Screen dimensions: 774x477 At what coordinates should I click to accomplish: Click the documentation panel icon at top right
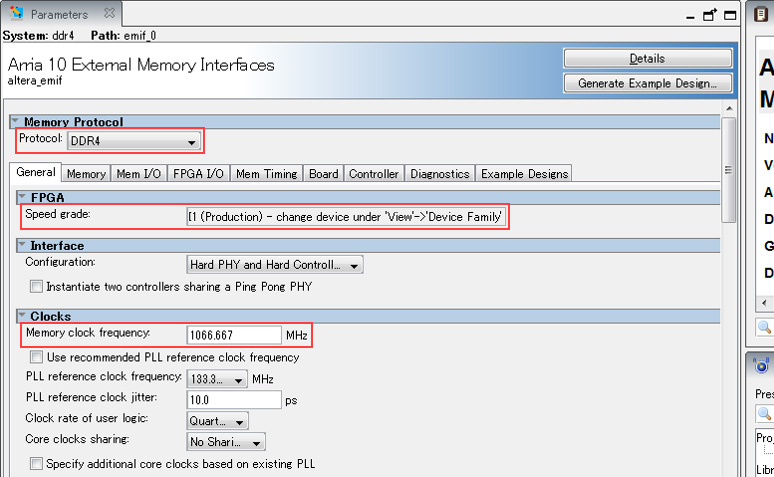[761, 14]
